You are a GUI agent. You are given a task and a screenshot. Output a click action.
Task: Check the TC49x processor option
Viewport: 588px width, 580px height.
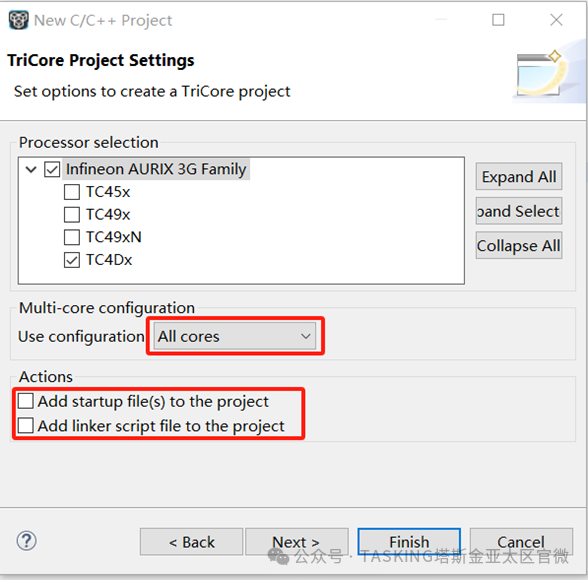[72, 215]
